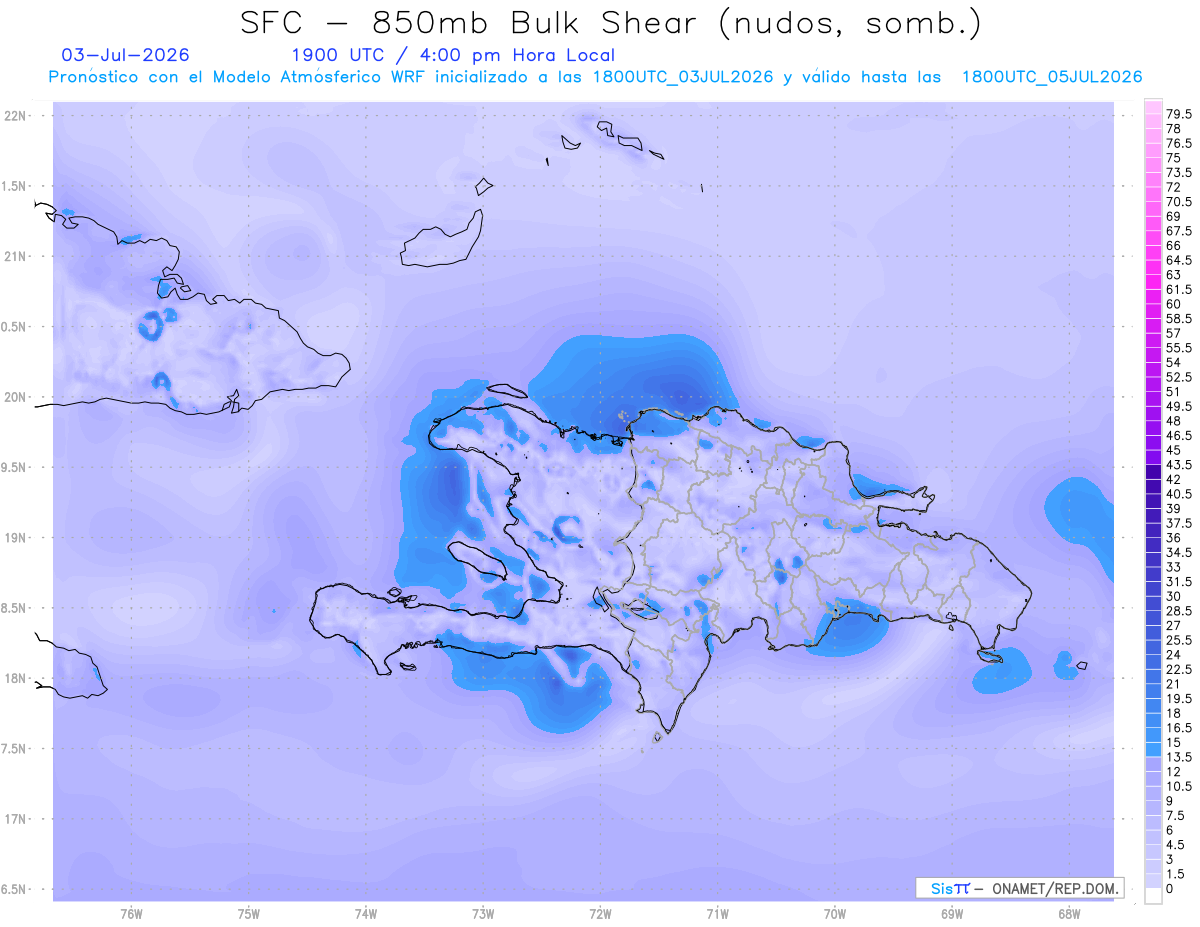Click the colorbar value "58.5"

click(x=1181, y=318)
